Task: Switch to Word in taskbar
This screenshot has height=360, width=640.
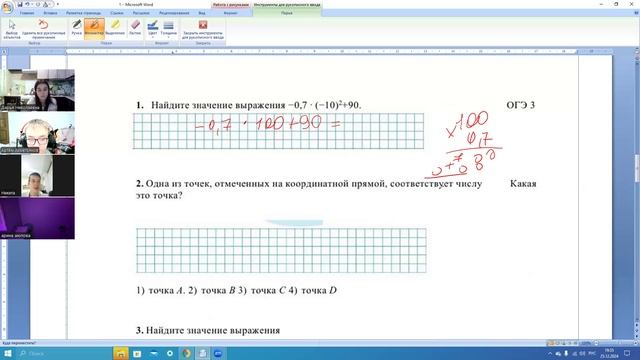Action: pos(202,353)
